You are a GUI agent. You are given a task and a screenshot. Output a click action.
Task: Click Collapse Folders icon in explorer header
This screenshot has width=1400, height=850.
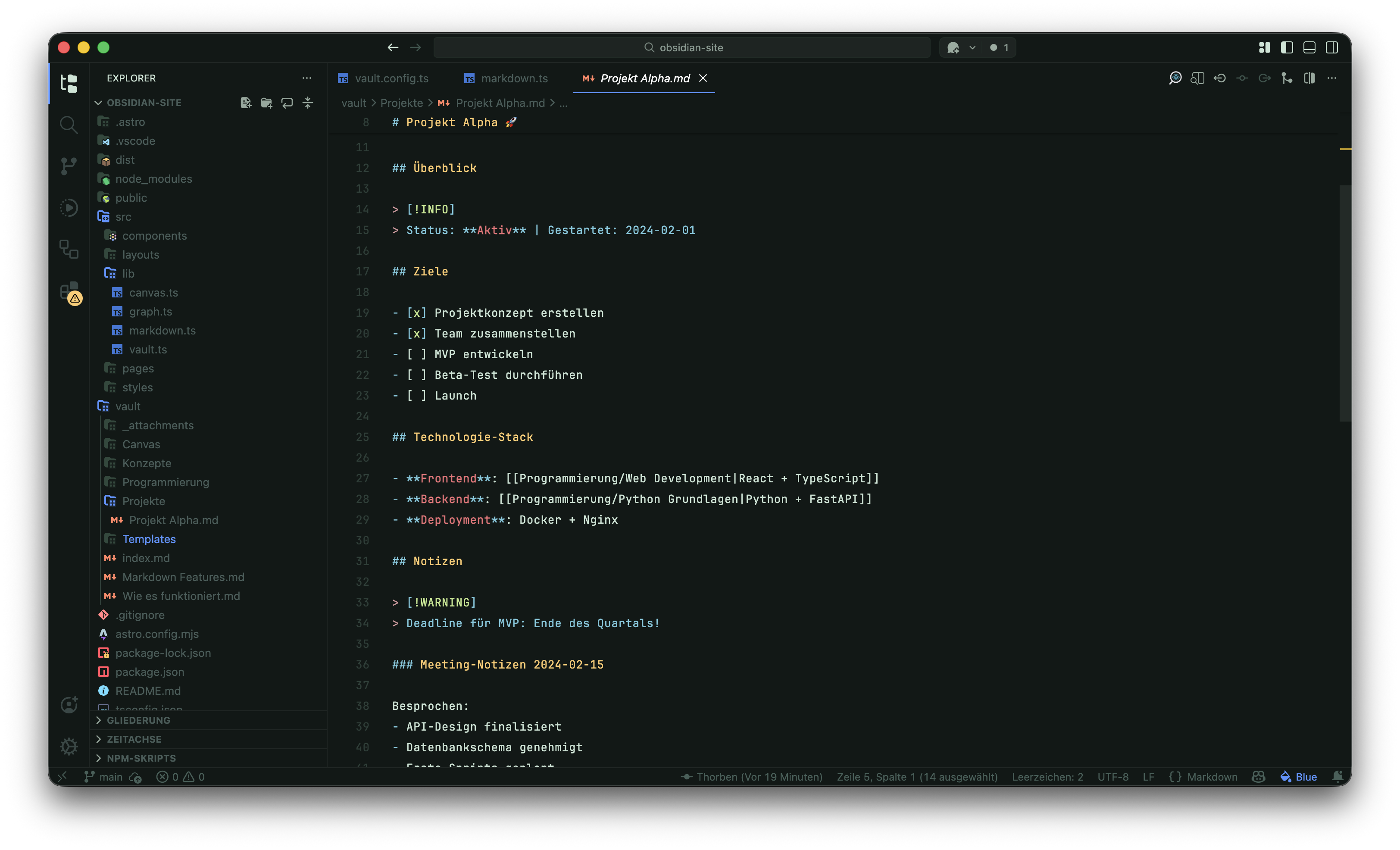[308, 103]
